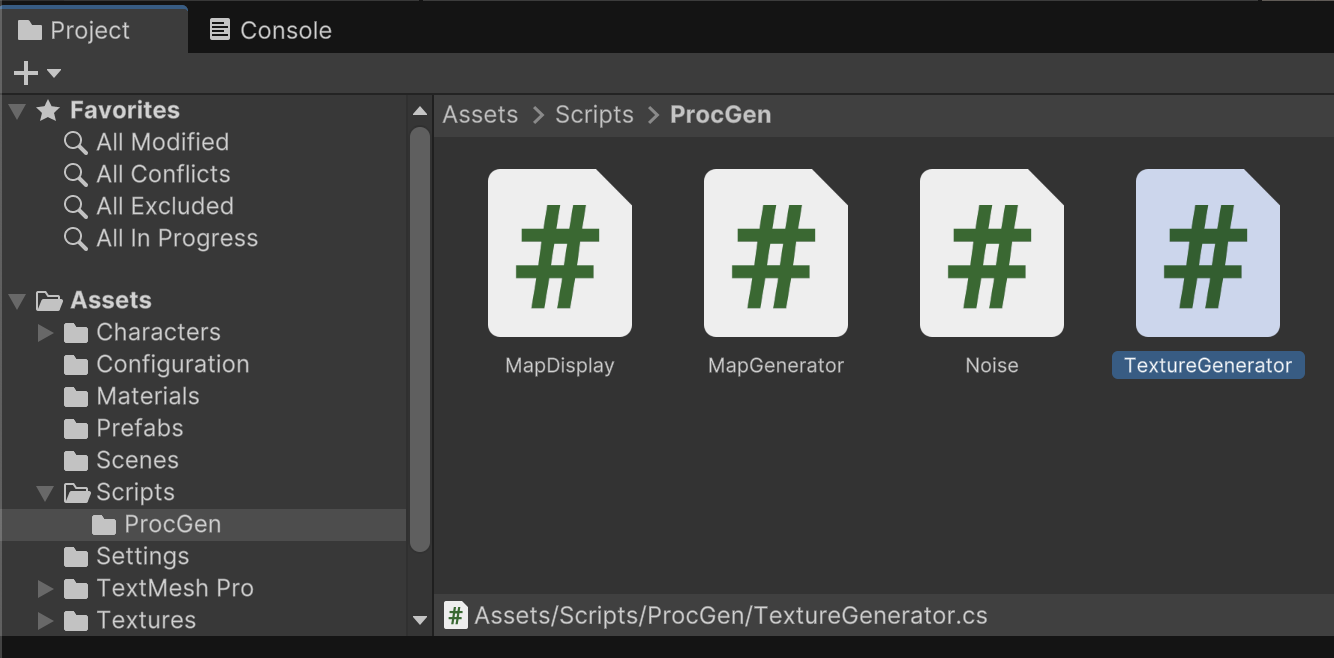Click the TextureGenerator script icon
Image resolution: width=1334 pixels, height=658 pixels.
point(1207,253)
